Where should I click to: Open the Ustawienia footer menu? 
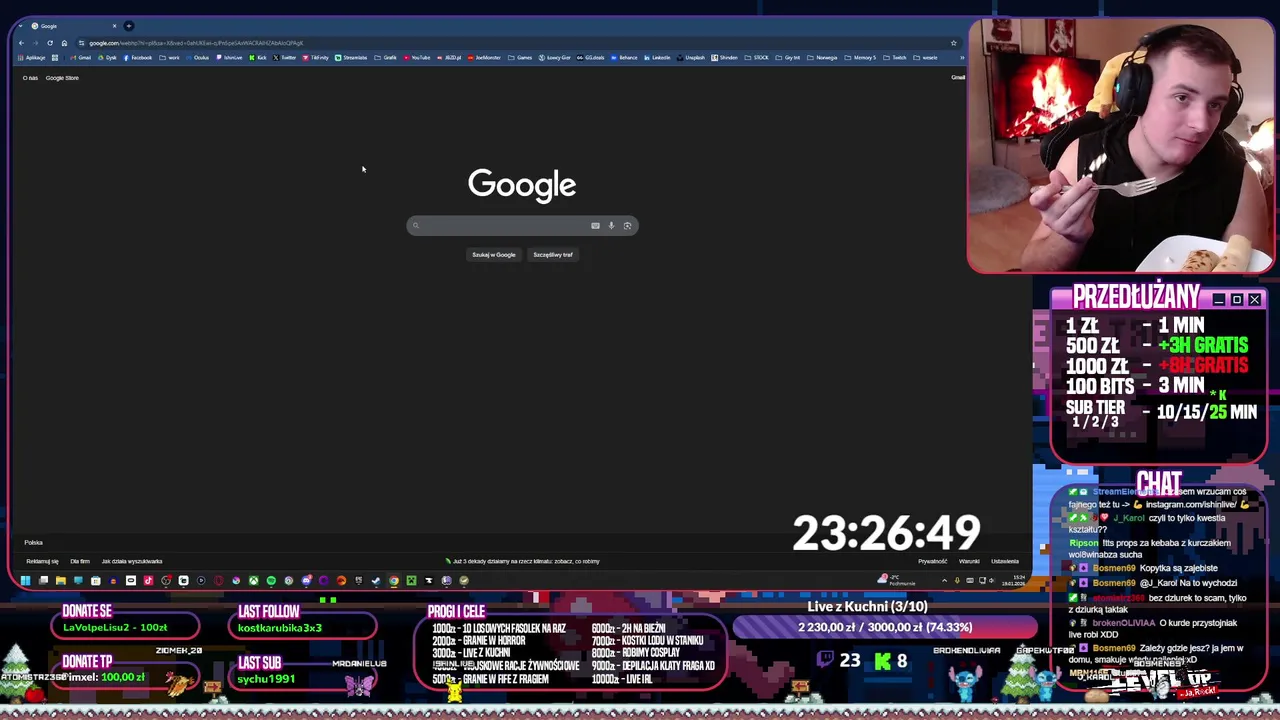click(1005, 561)
